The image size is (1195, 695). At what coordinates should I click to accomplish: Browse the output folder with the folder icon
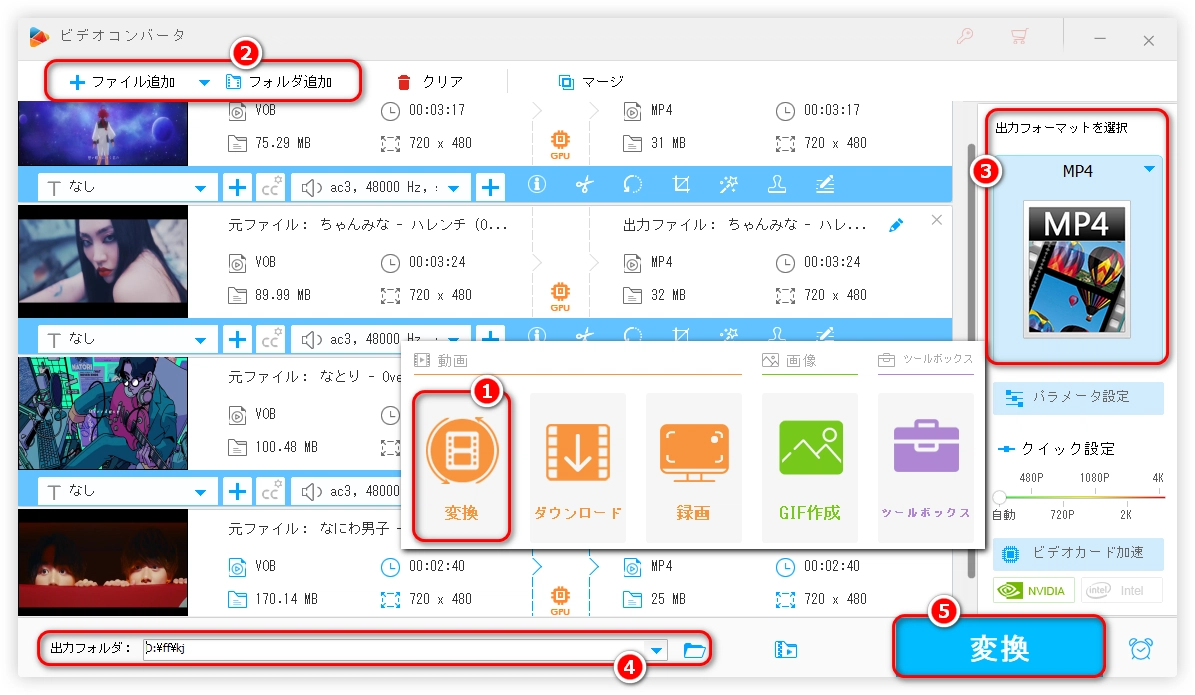click(x=695, y=650)
